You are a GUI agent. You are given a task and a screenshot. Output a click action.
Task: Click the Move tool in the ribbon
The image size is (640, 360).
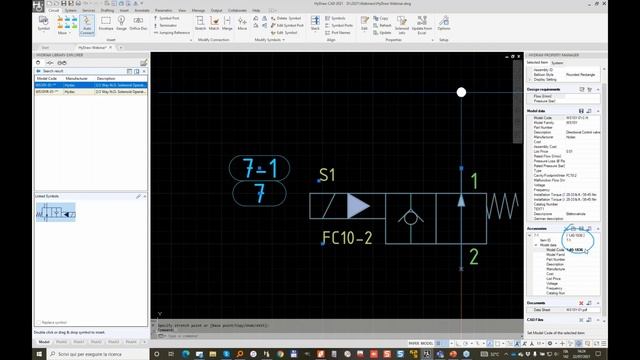coord(242,23)
